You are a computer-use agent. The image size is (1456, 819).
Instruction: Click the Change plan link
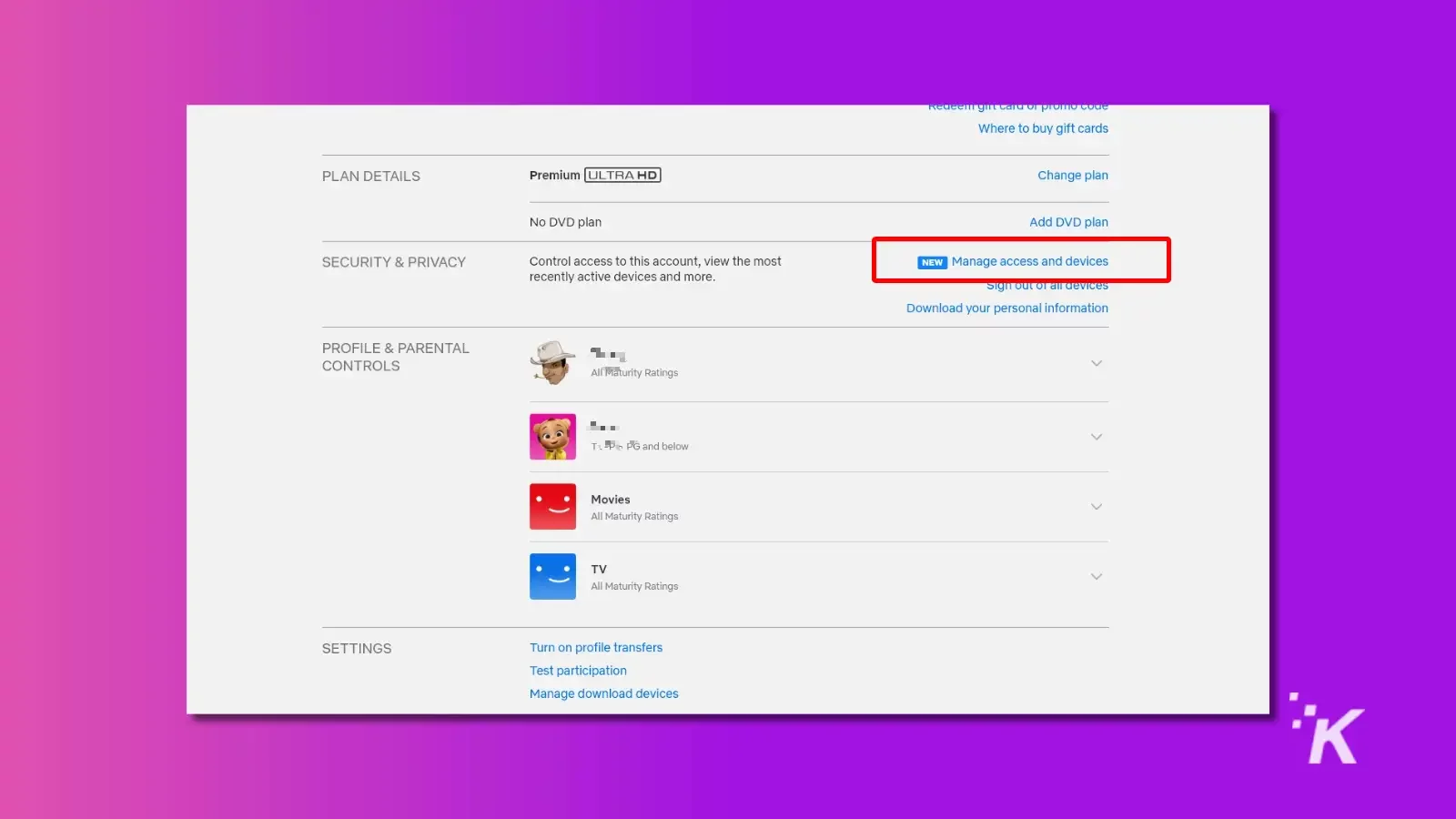click(1073, 175)
